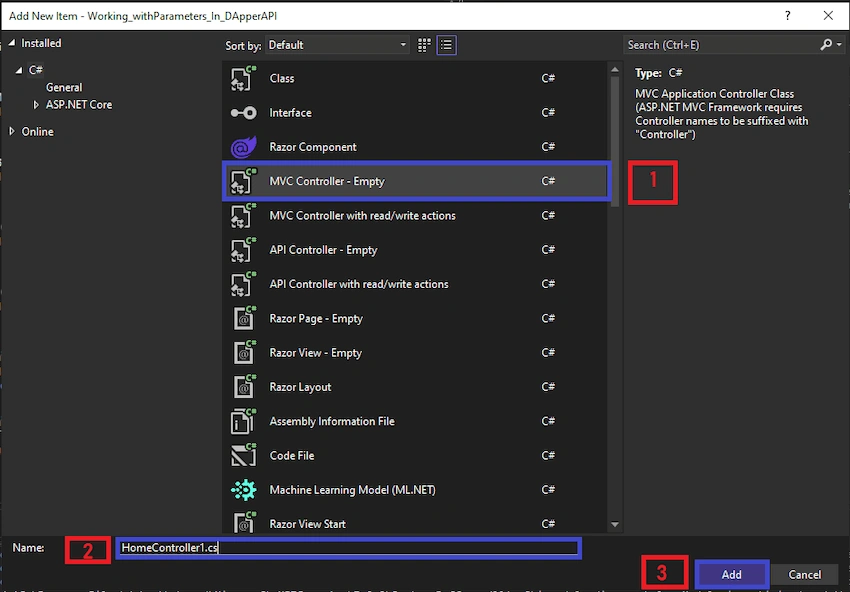Screen dimensions: 850x592
Task: Select "Razor Layout" row text
Action: click(300, 387)
